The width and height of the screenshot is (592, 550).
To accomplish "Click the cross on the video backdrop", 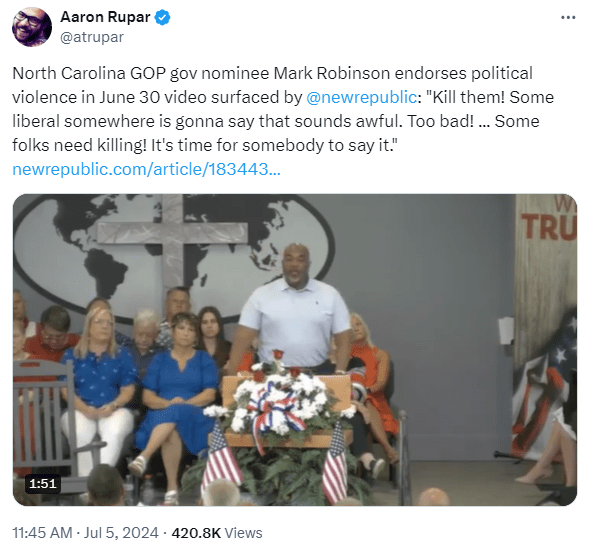I will click(x=173, y=242).
